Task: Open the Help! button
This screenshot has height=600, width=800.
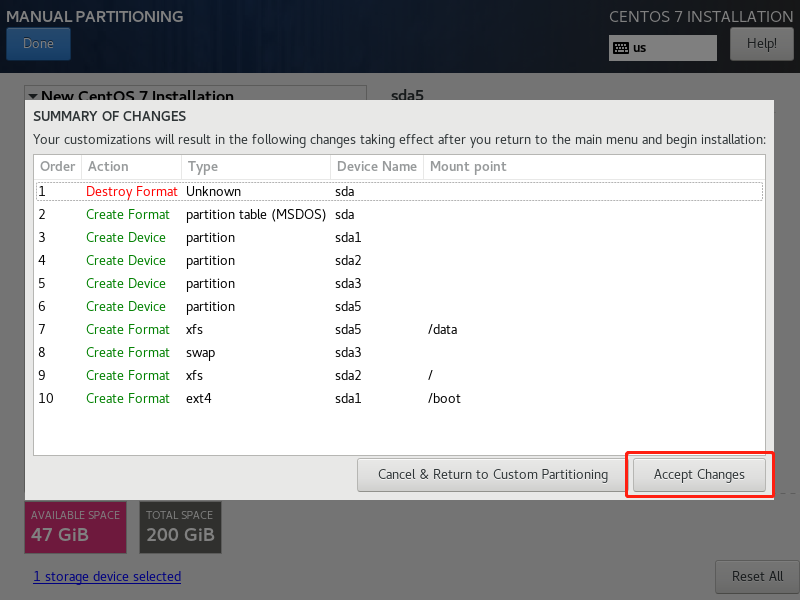Action: pos(761,44)
